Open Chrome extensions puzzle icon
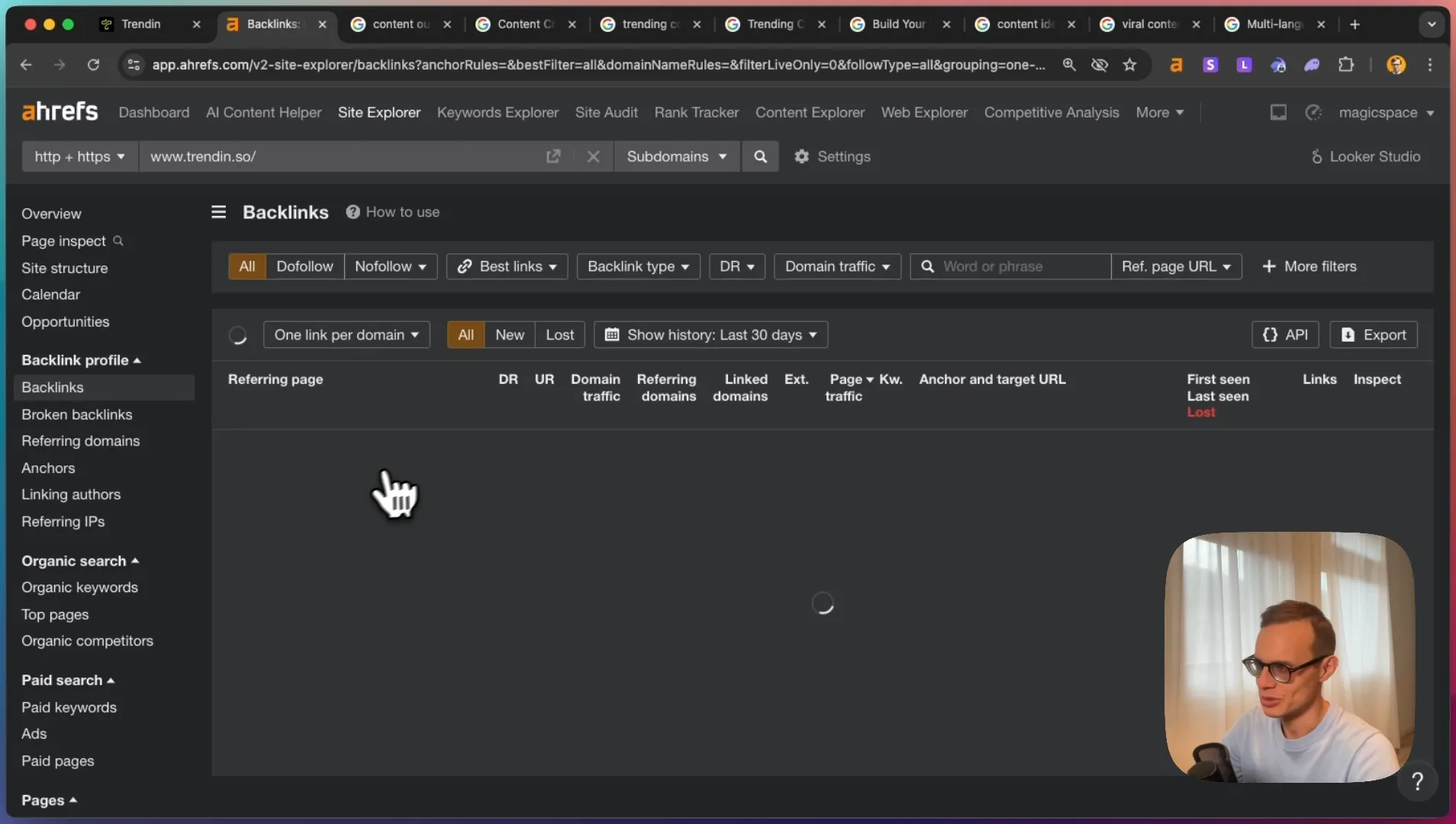 (x=1346, y=65)
